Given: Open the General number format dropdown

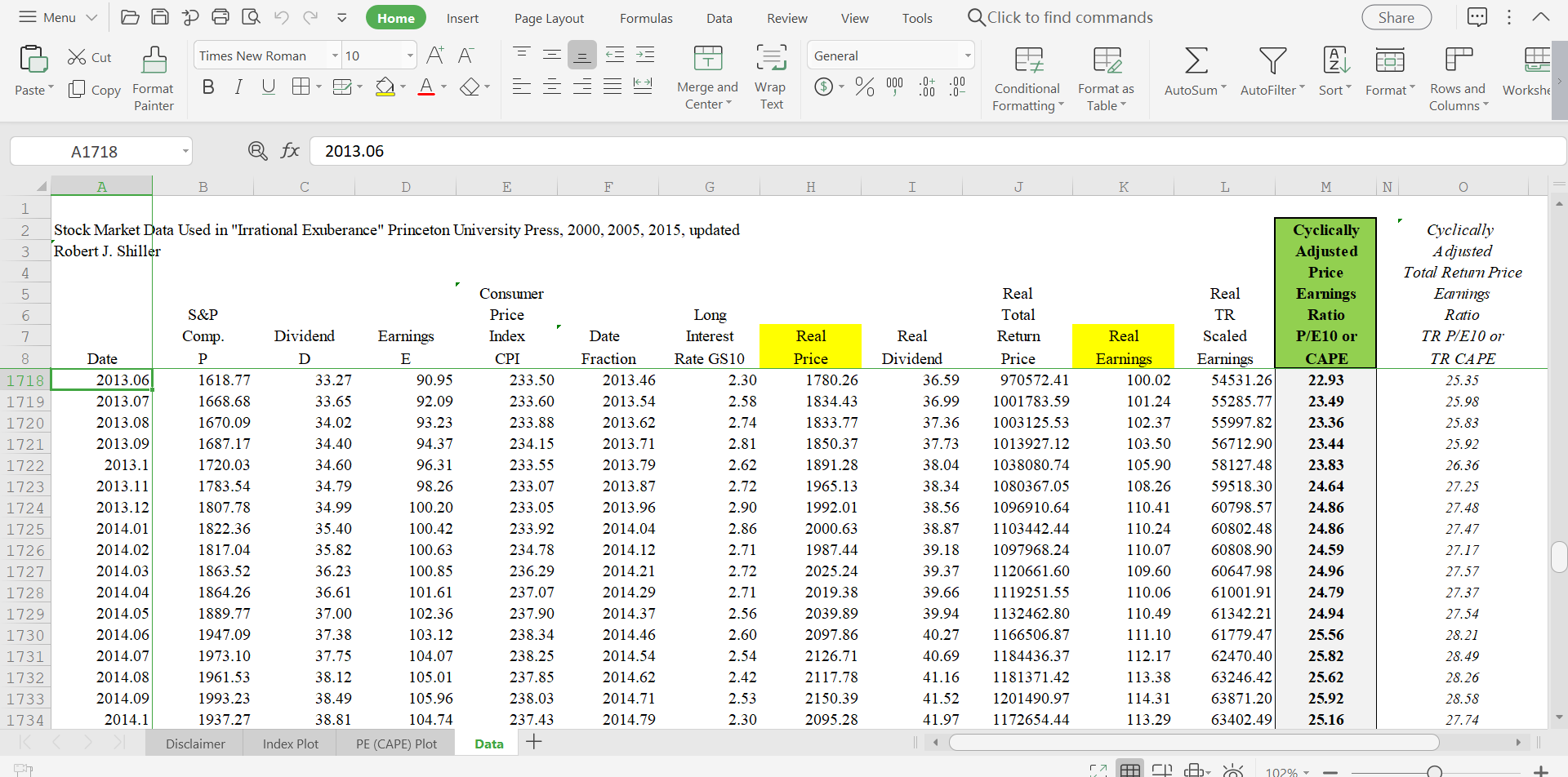Looking at the screenshot, I should (x=965, y=55).
